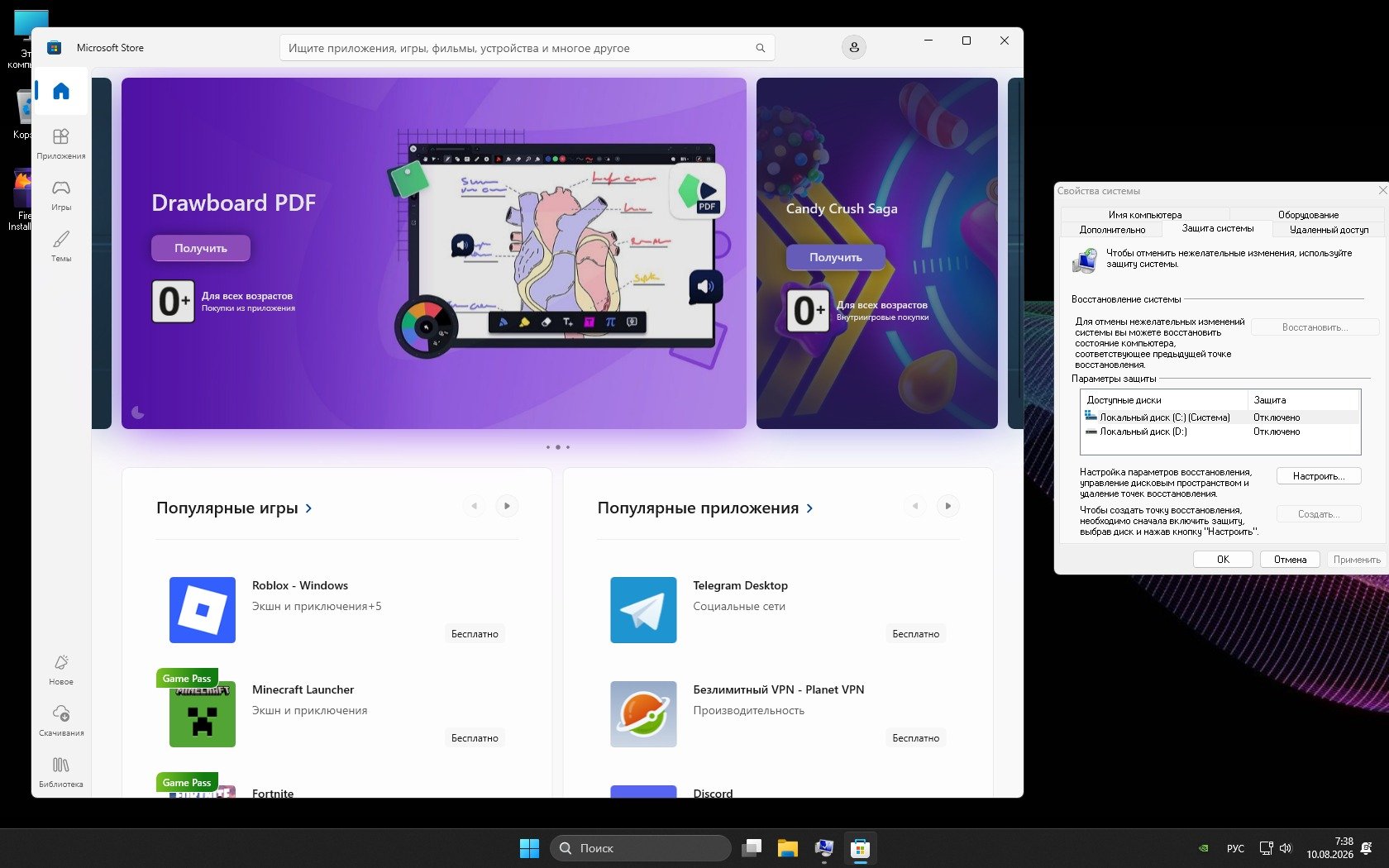Get Candy Crush Saga with Получить
1389x868 pixels.
(x=836, y=257)
